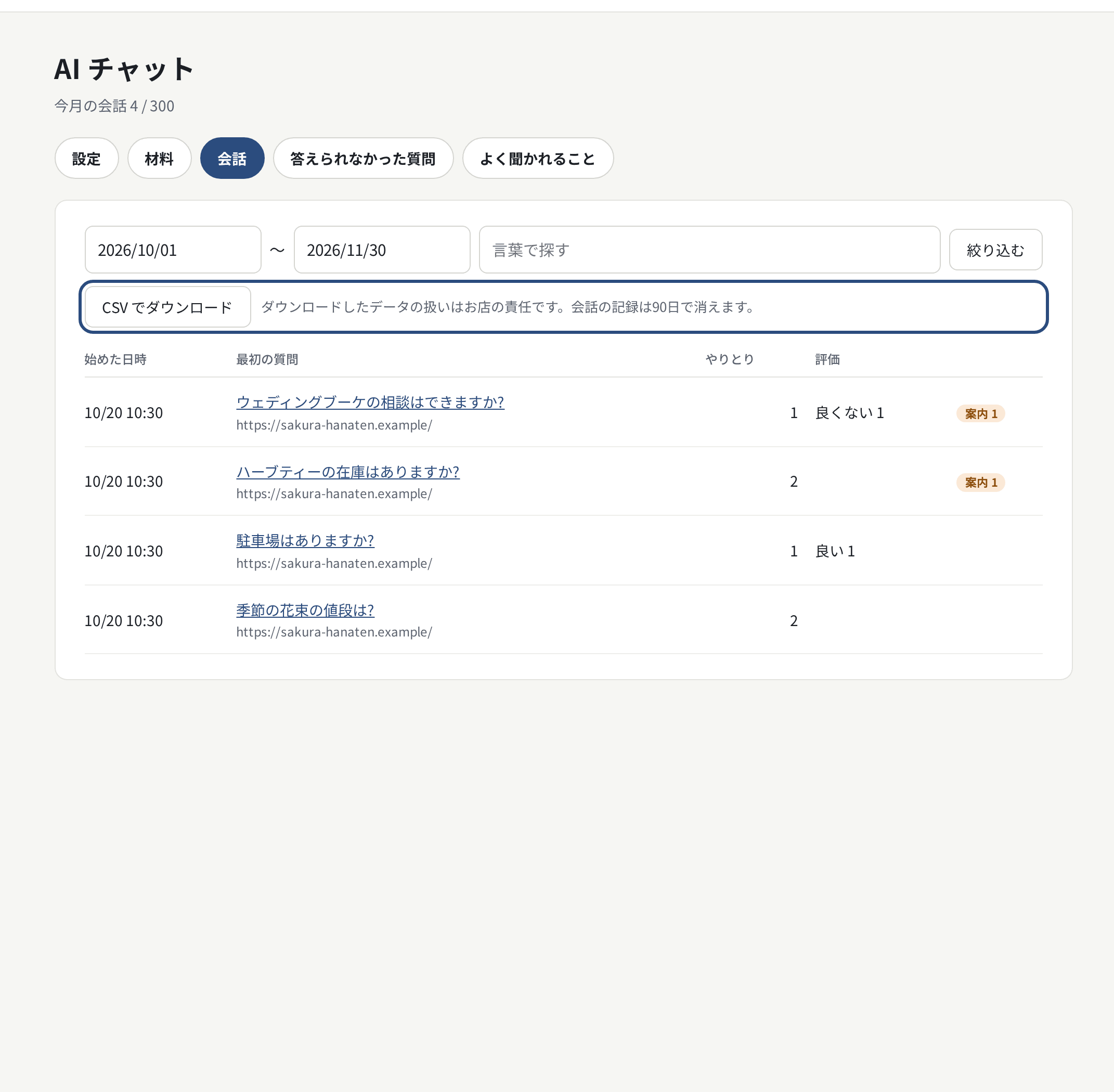Click the 最初の質問 column header
1114x1092 pixels.
coord(267,360)
